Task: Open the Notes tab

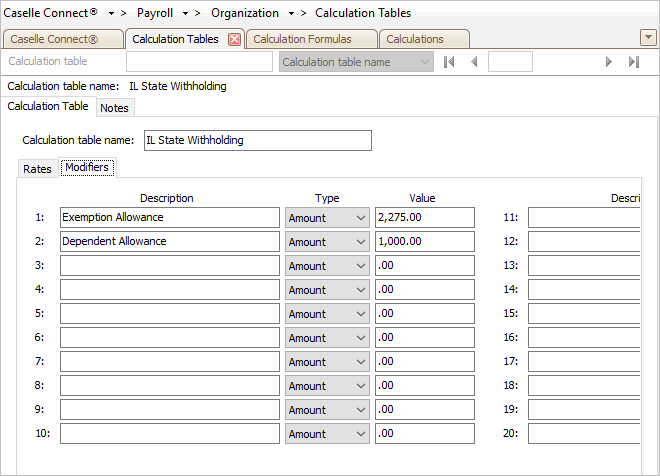Action: pos(114,108)
